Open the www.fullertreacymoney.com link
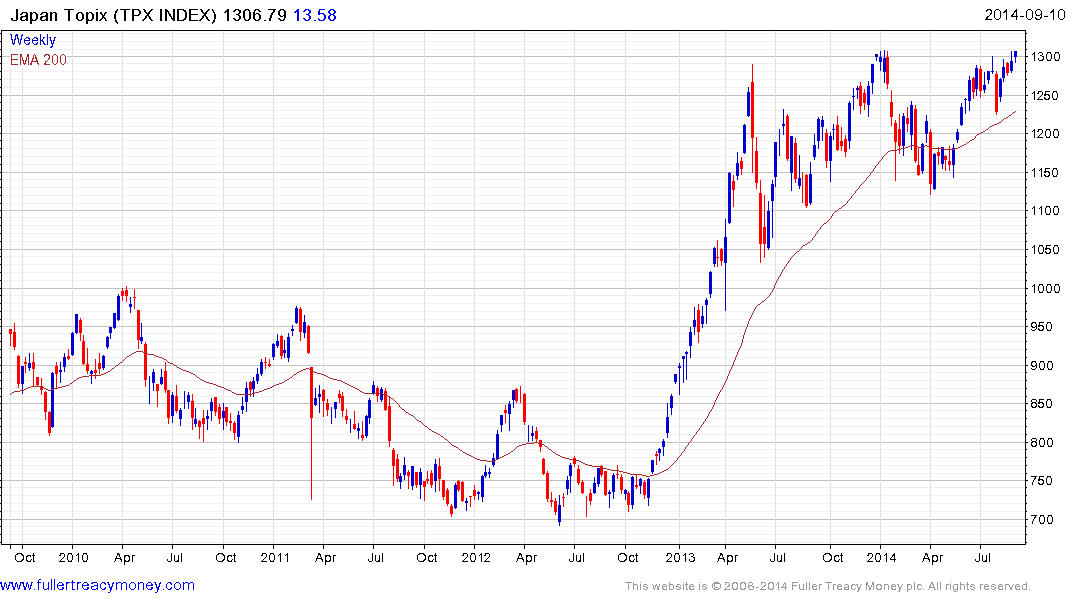The height and width of the screenshot is (600, 1075). (97, 586)
